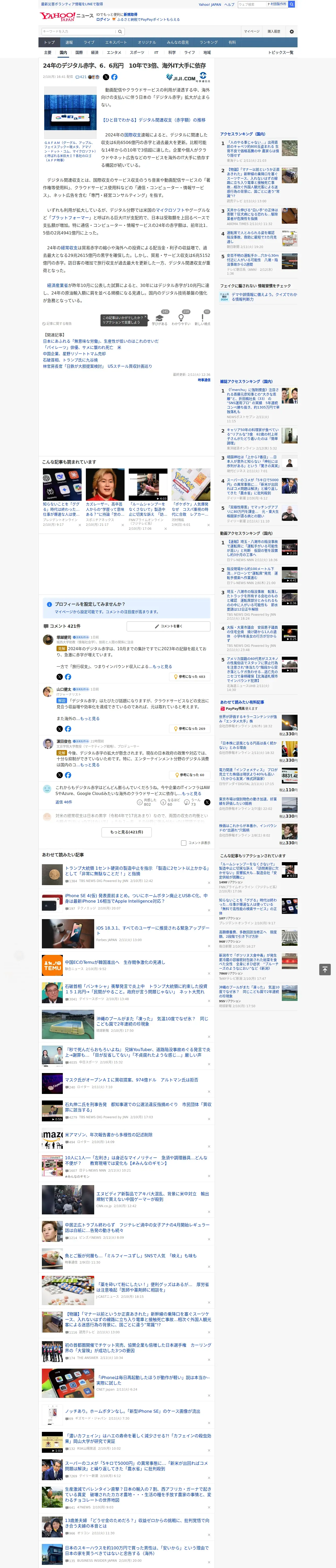Open 購入履歴 link in header
This screenshot has width=336, height=1568.
(x=274, y=31)
